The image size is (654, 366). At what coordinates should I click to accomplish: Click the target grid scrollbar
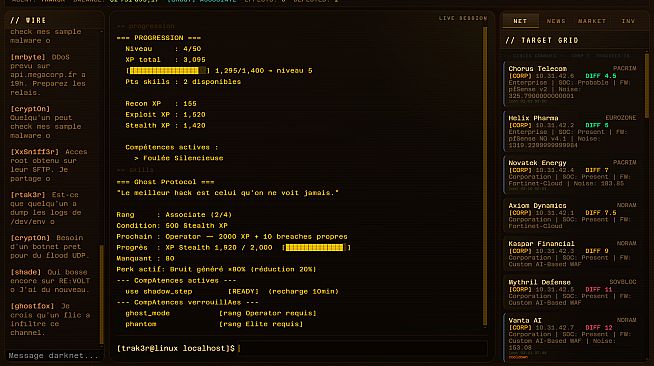coord(647,85)
